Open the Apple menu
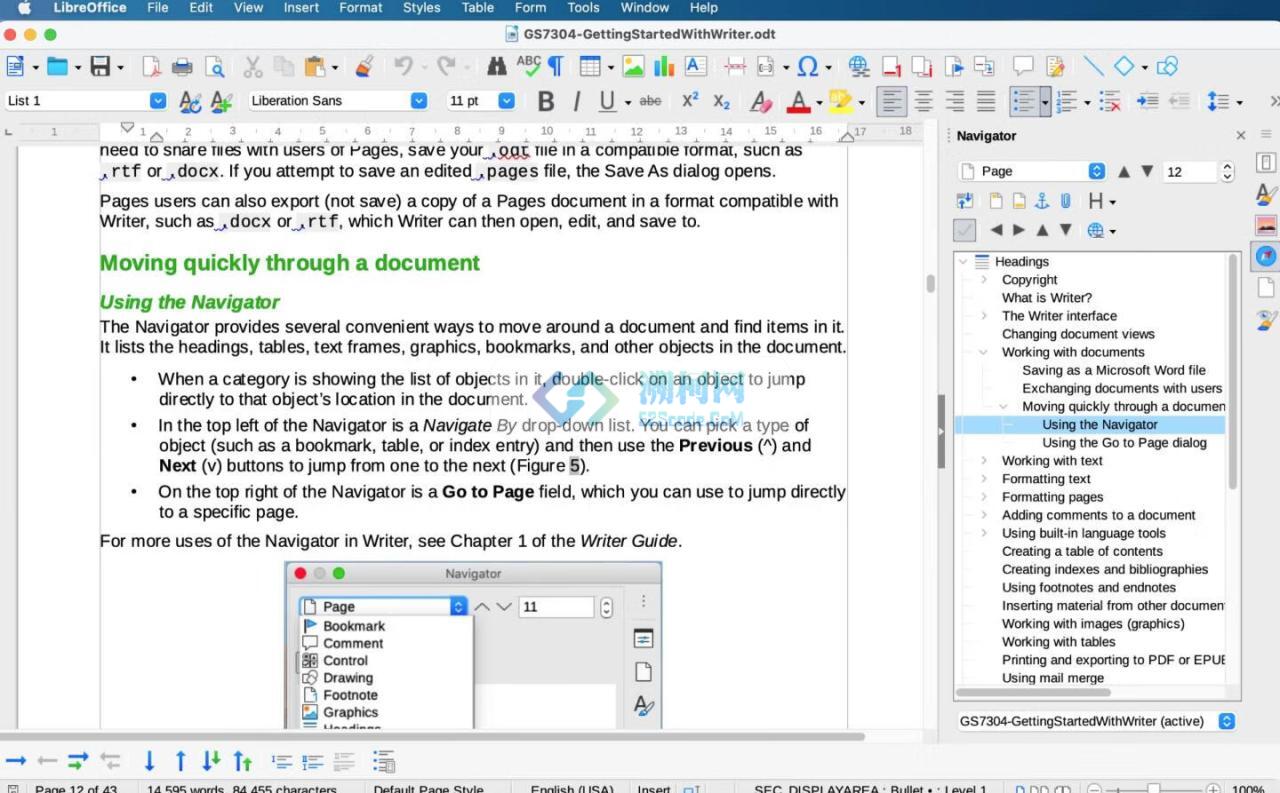 [x=24, y=8]
